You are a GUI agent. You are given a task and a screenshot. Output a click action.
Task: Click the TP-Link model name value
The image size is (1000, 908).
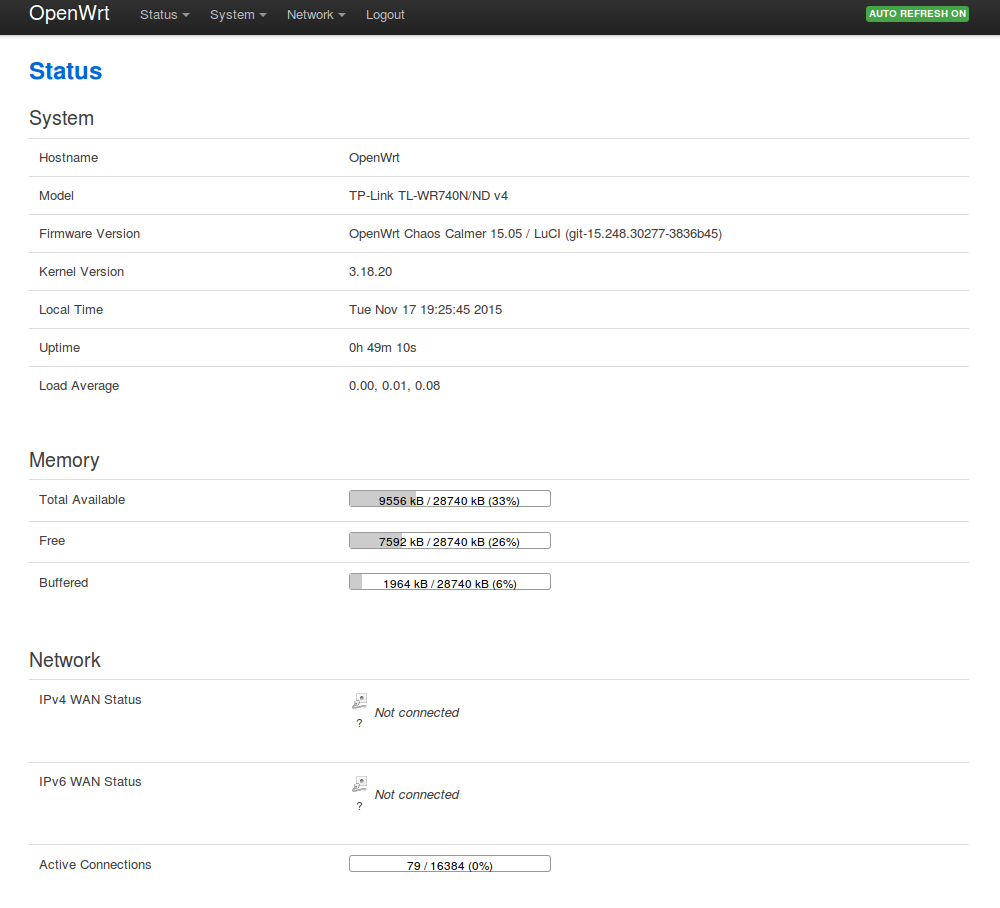[428, 196]
